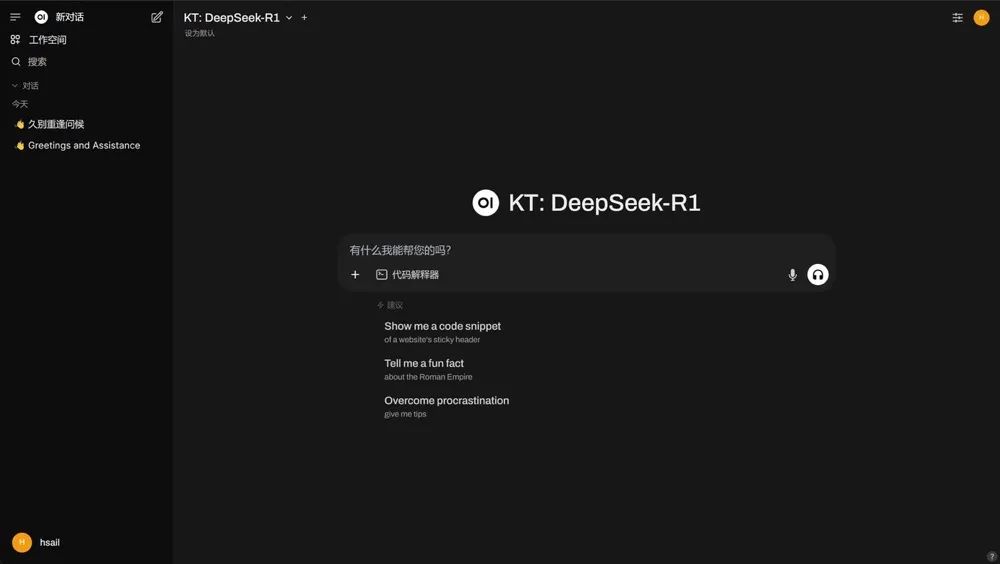The image size is (1000, 564).
Task: Click the model logo beside the KT: DeepSeek-R1 heading
Action: coord(485,203)
